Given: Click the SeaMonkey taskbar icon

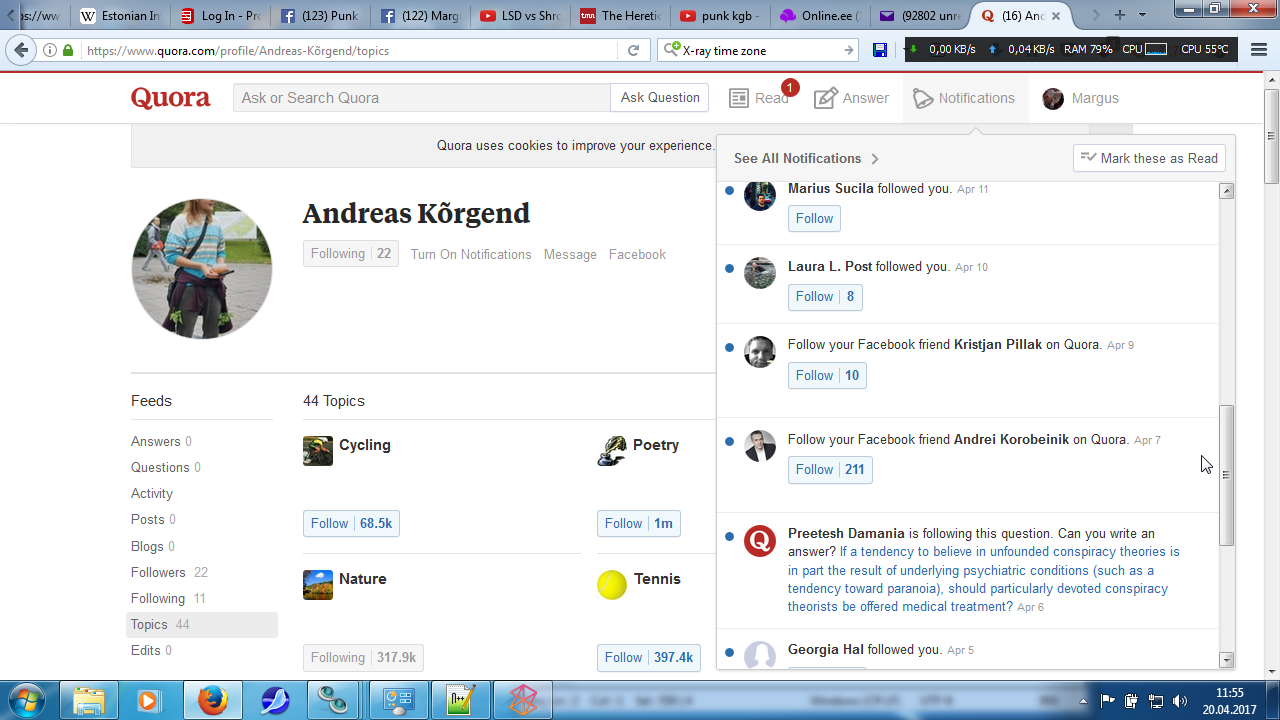Looking at the screenshot, I should click(273, 700).
